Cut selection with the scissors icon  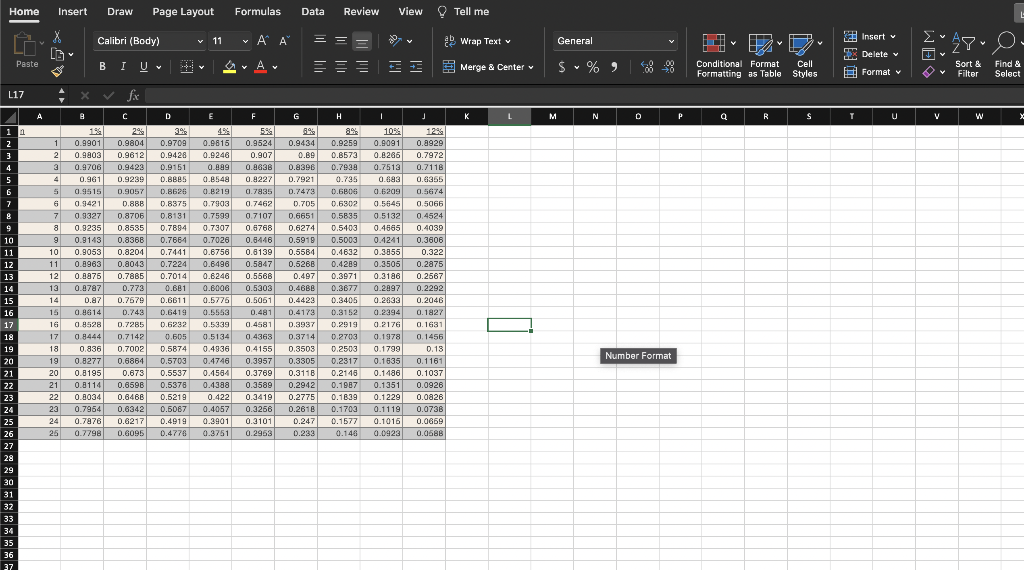pyautogui.click(x=57, y=37)
